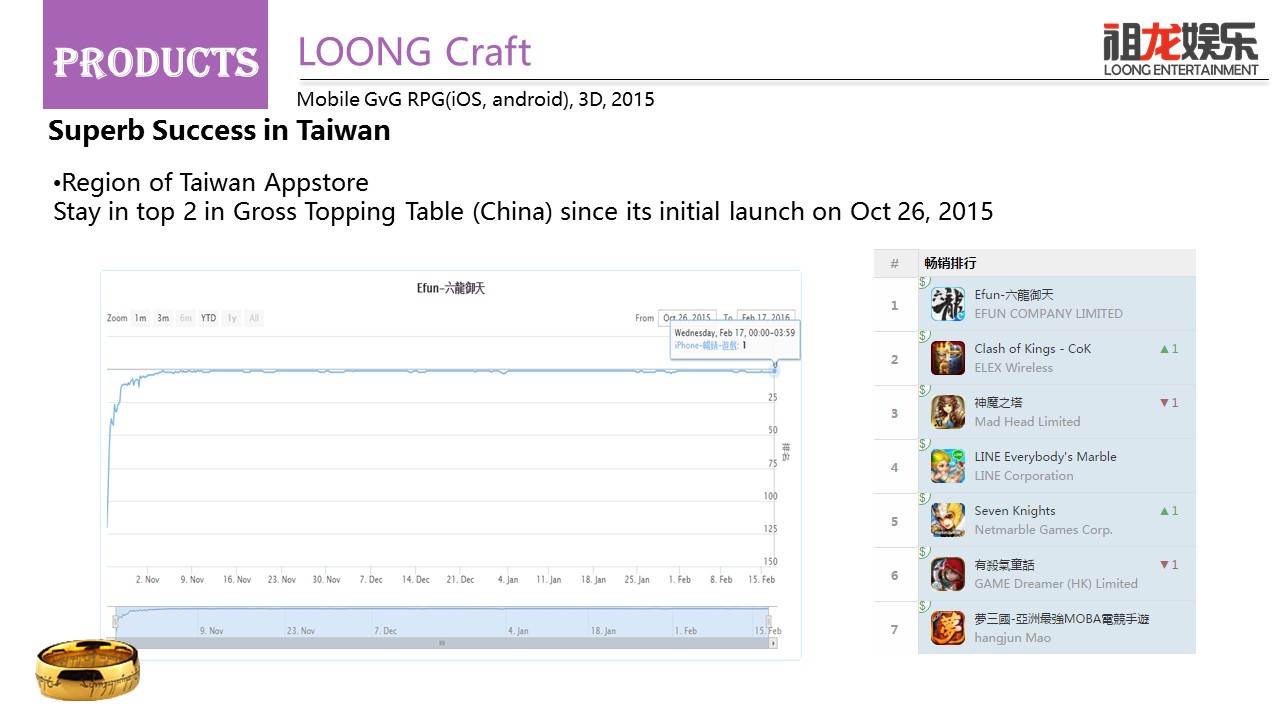The height and width of the screenshot is (720, 1280).
Task: Click the 4. Jan main x-axis label
Action: [x=507, y=580]
